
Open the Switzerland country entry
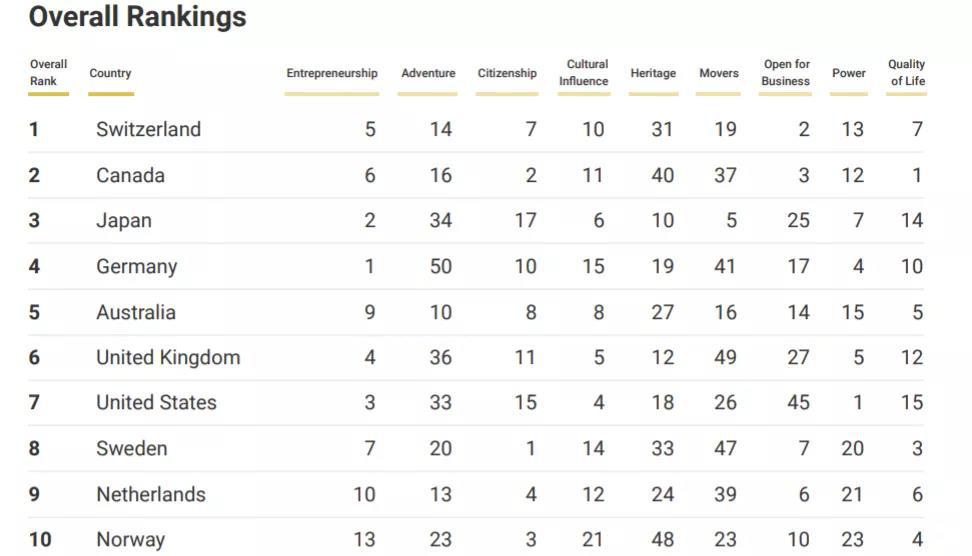click(x=148, y=129)
